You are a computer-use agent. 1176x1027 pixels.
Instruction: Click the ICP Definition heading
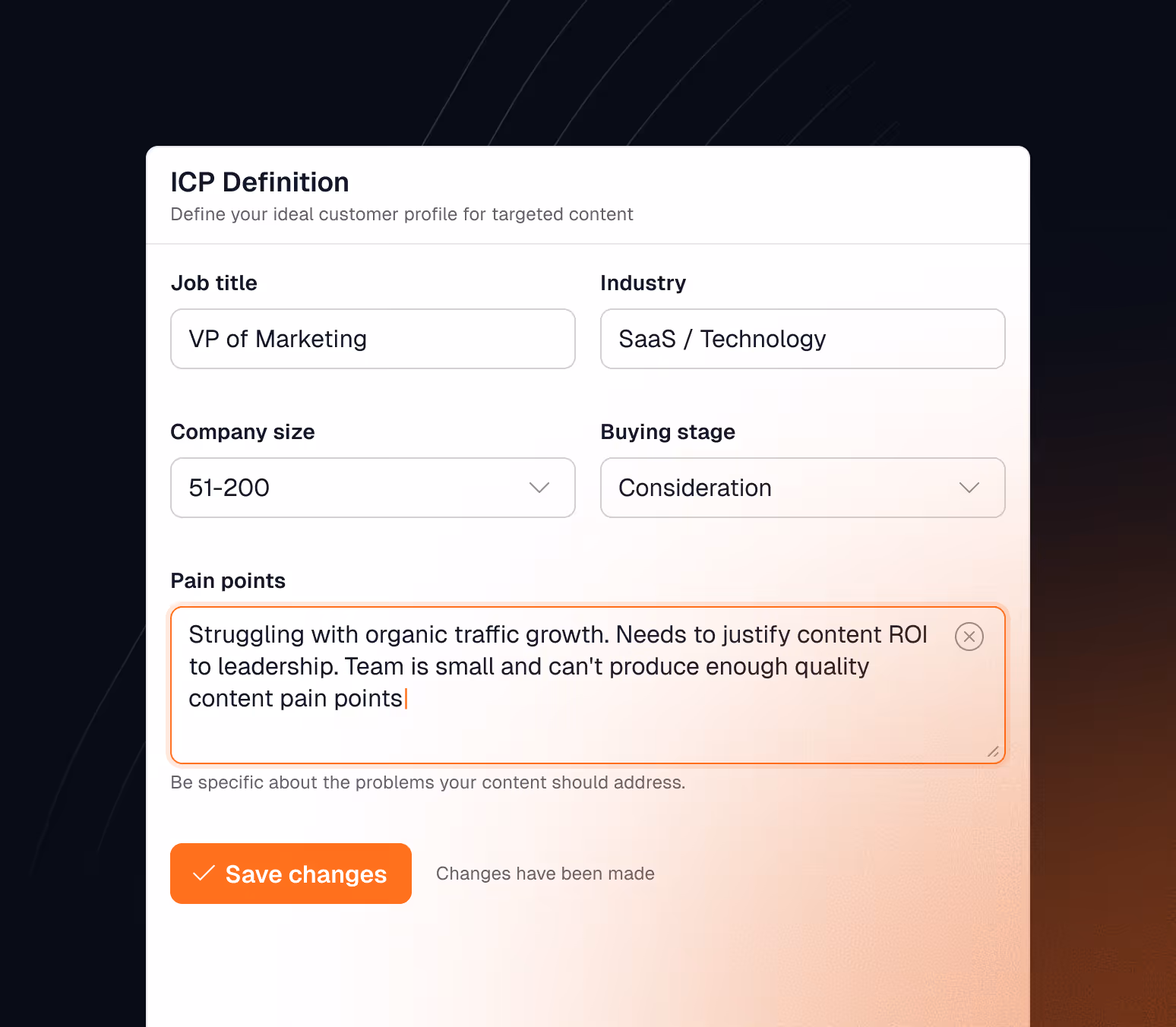[259, 182]
